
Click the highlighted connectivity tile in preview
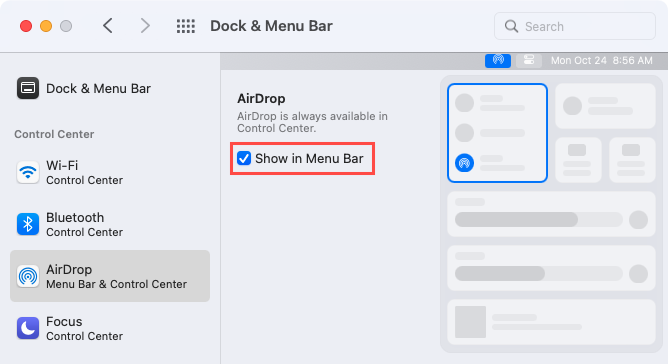(497, 133)
